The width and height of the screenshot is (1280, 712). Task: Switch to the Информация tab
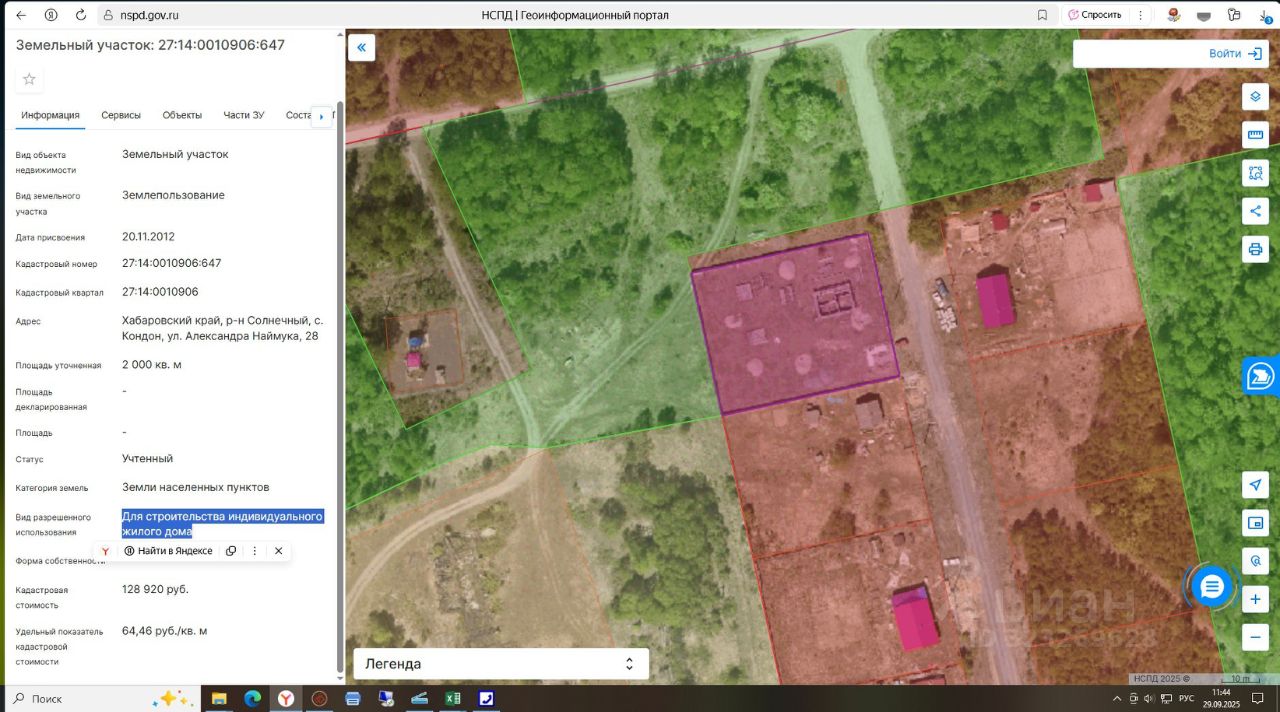50,115
